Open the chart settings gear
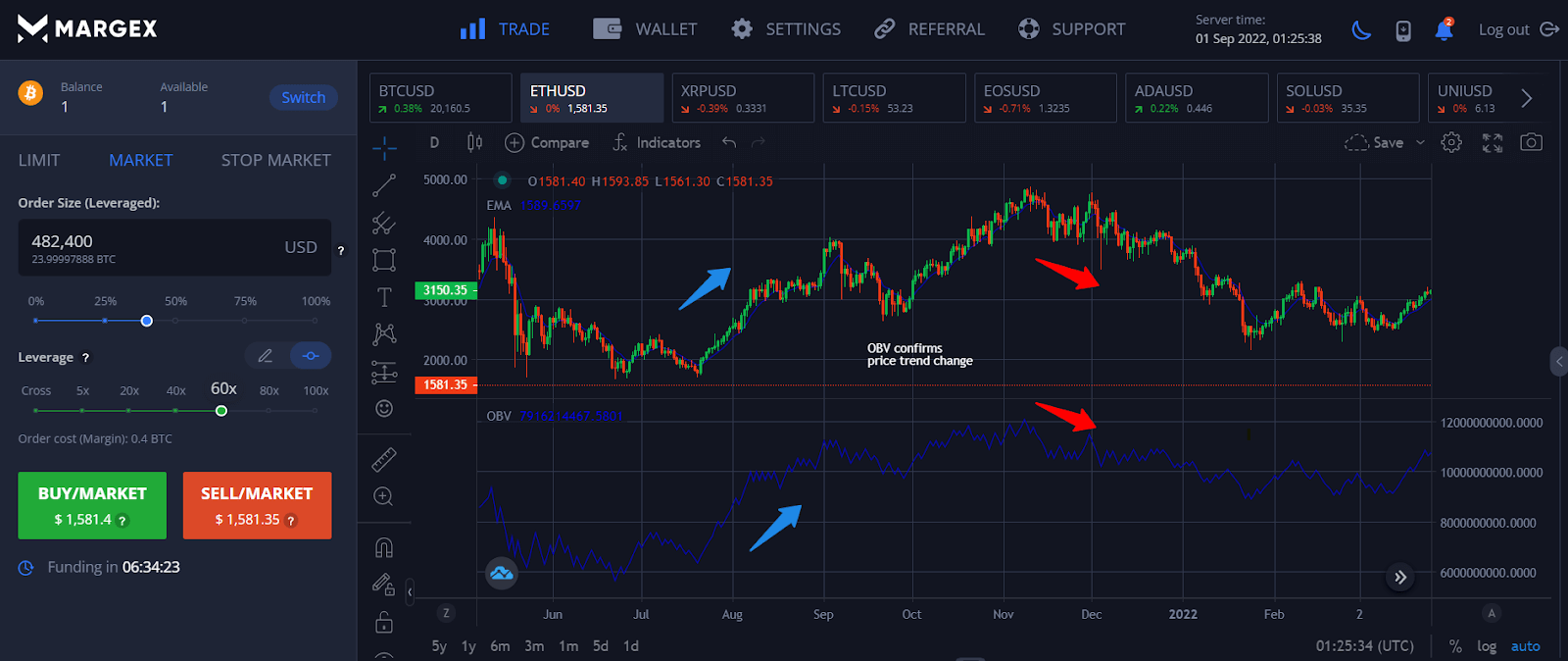 1451,142
